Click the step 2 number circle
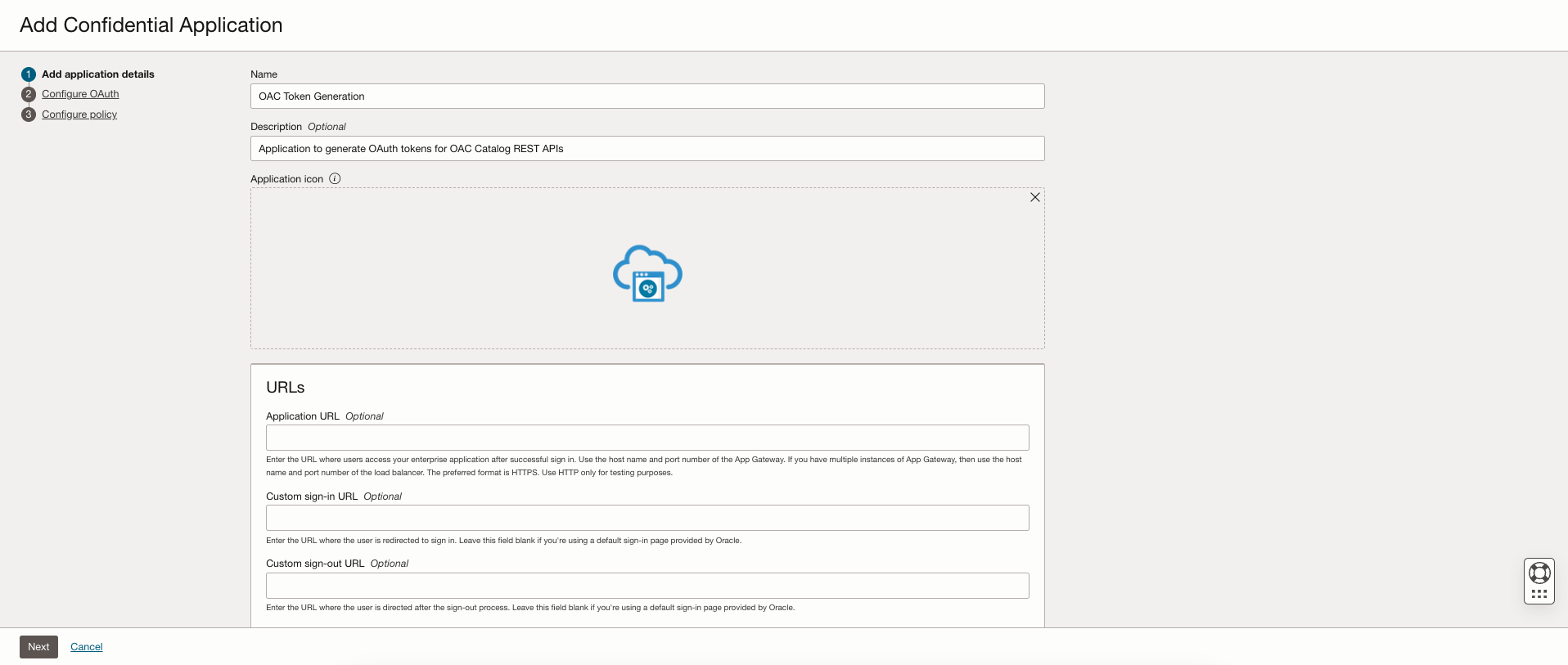Screen dimensions: 1568x665 [x=29, y=94]
